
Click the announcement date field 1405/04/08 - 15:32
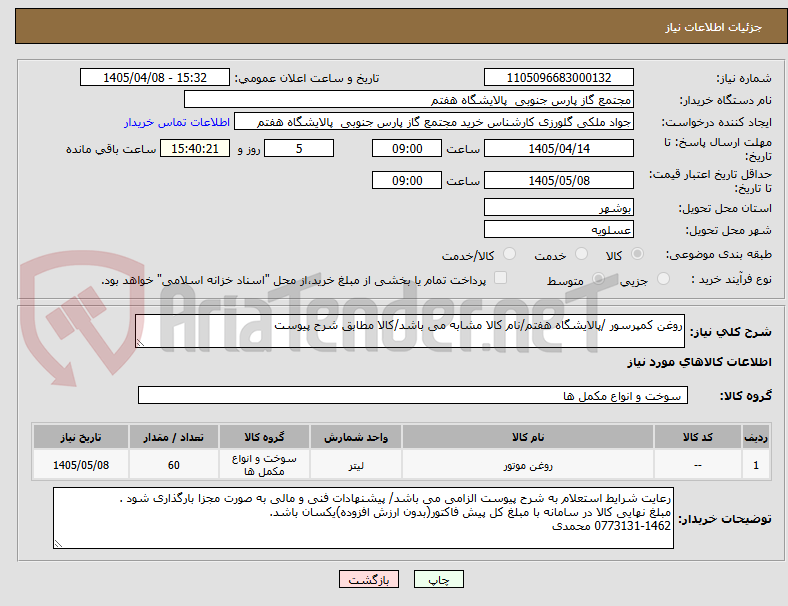click(x=155, y=77)
